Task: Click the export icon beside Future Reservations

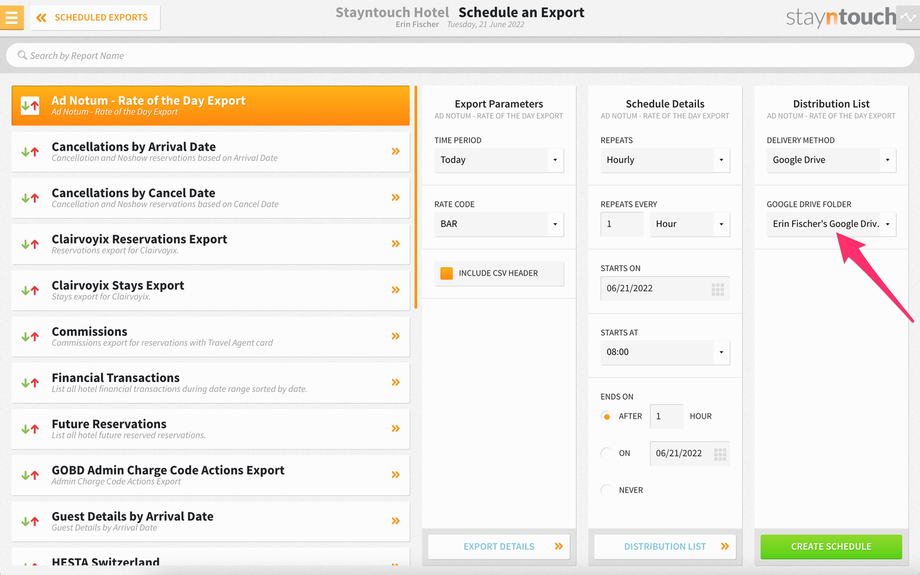Action: (30, 429)
